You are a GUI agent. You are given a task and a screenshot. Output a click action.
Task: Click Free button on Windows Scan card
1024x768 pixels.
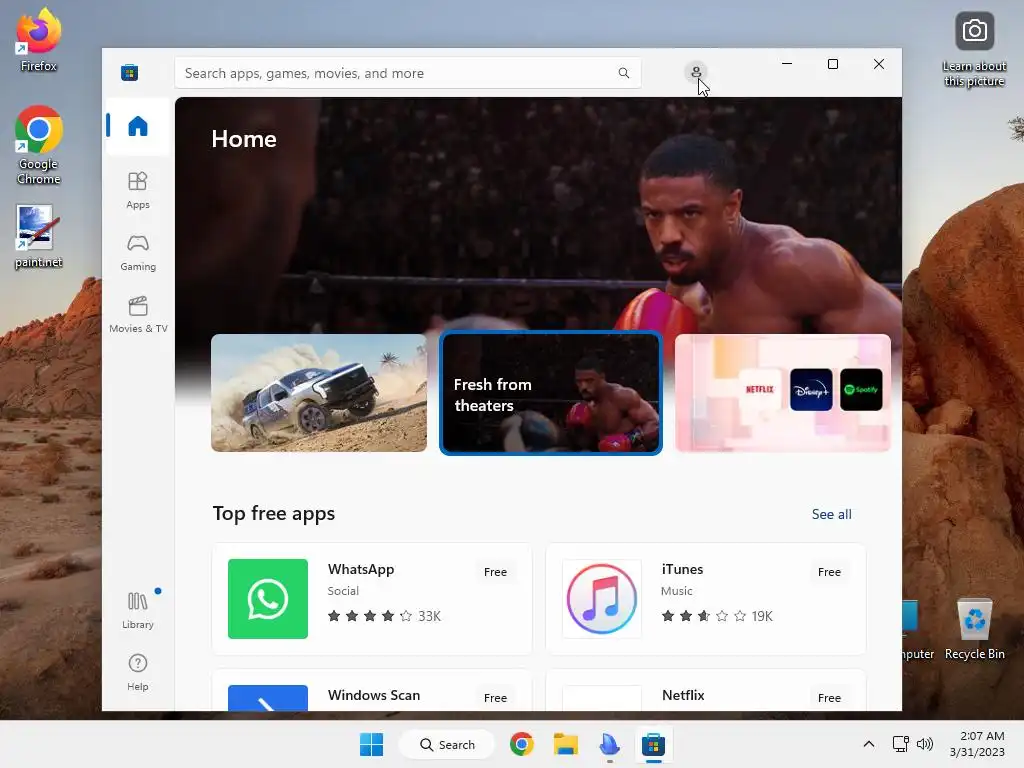coord(495,698)
